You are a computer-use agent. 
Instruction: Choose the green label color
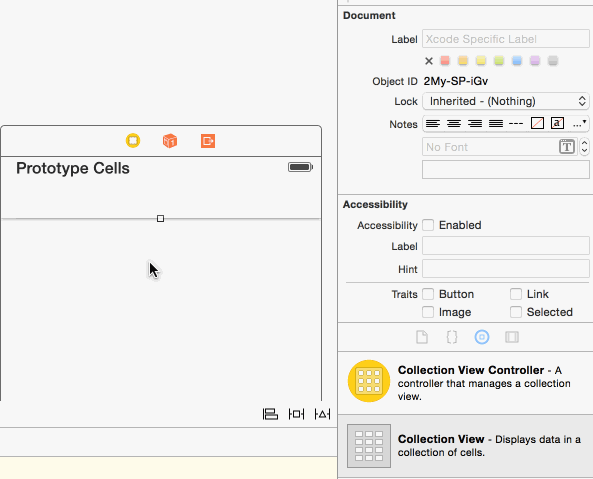tap(499, 60)
